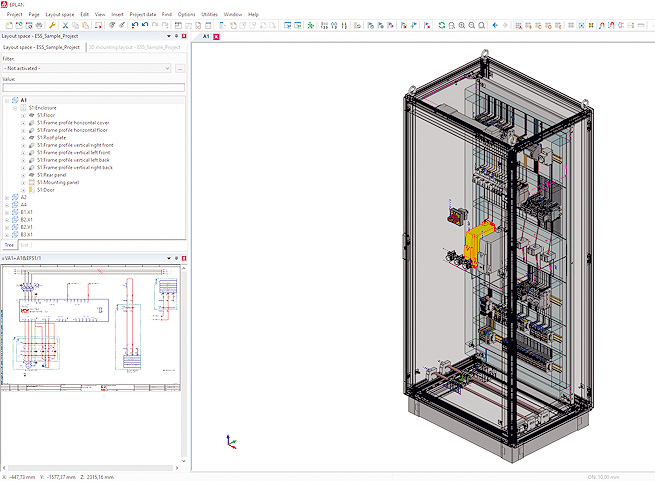The width and height of the screenshot is (655, 481).
Task: Click the highlighted snap magnet icon
Action: pos(601,25)
